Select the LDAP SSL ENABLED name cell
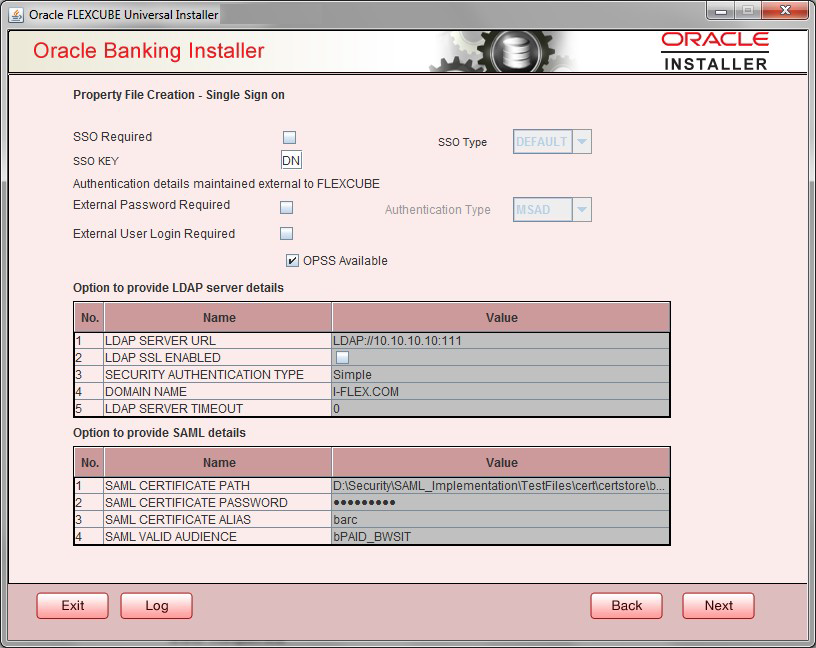 click(x=218, y=358)
